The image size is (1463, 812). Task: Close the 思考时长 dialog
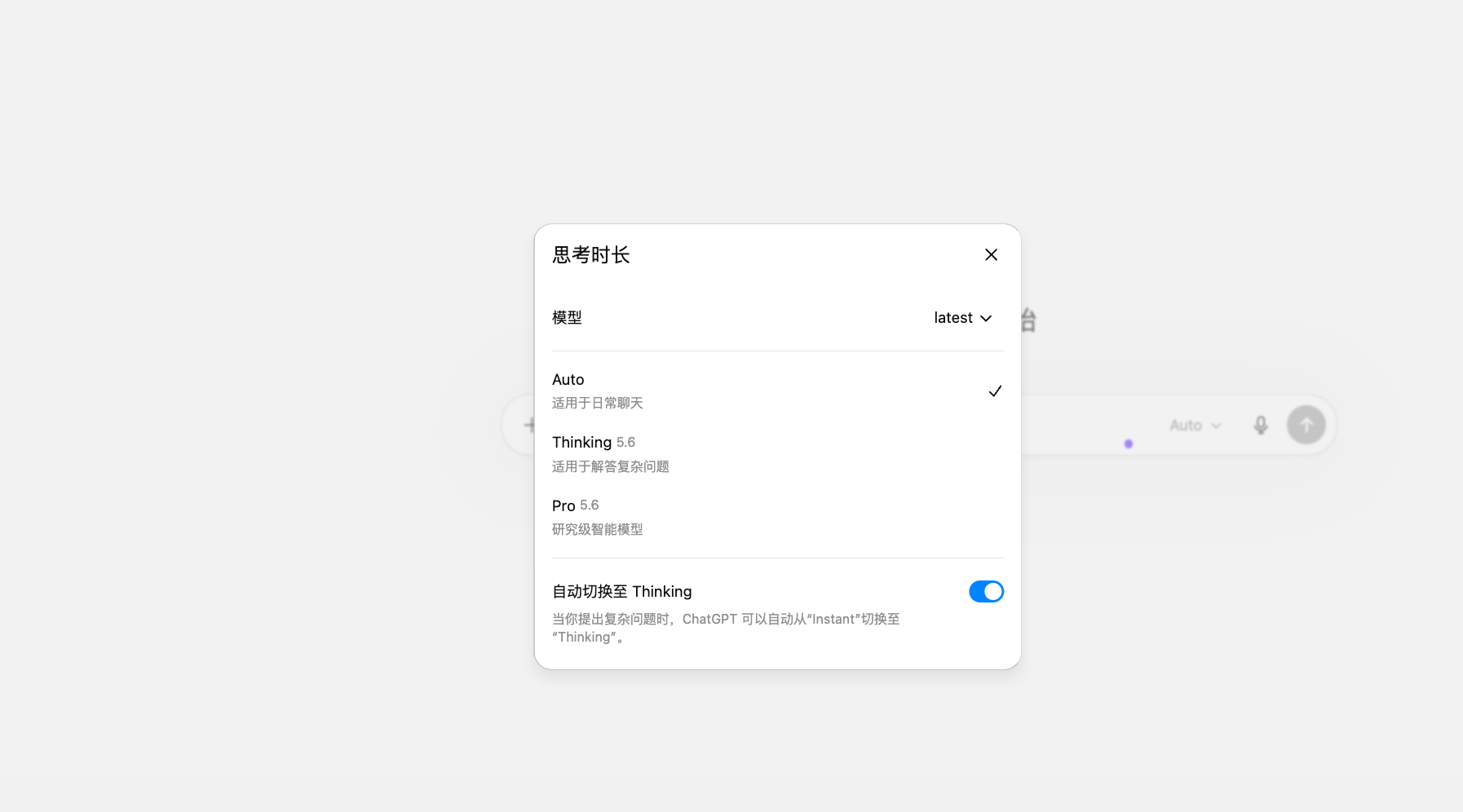(x=991, y=255)
